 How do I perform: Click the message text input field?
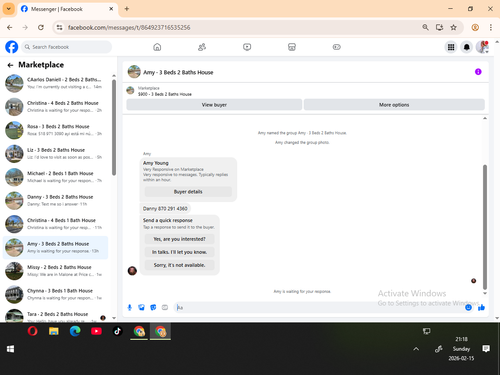pos(320,307)
